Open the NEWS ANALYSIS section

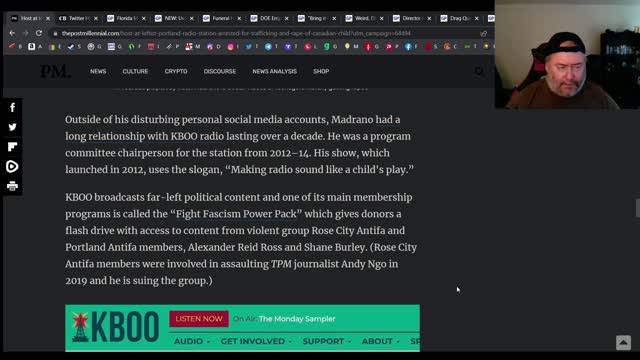coord(274,71)
